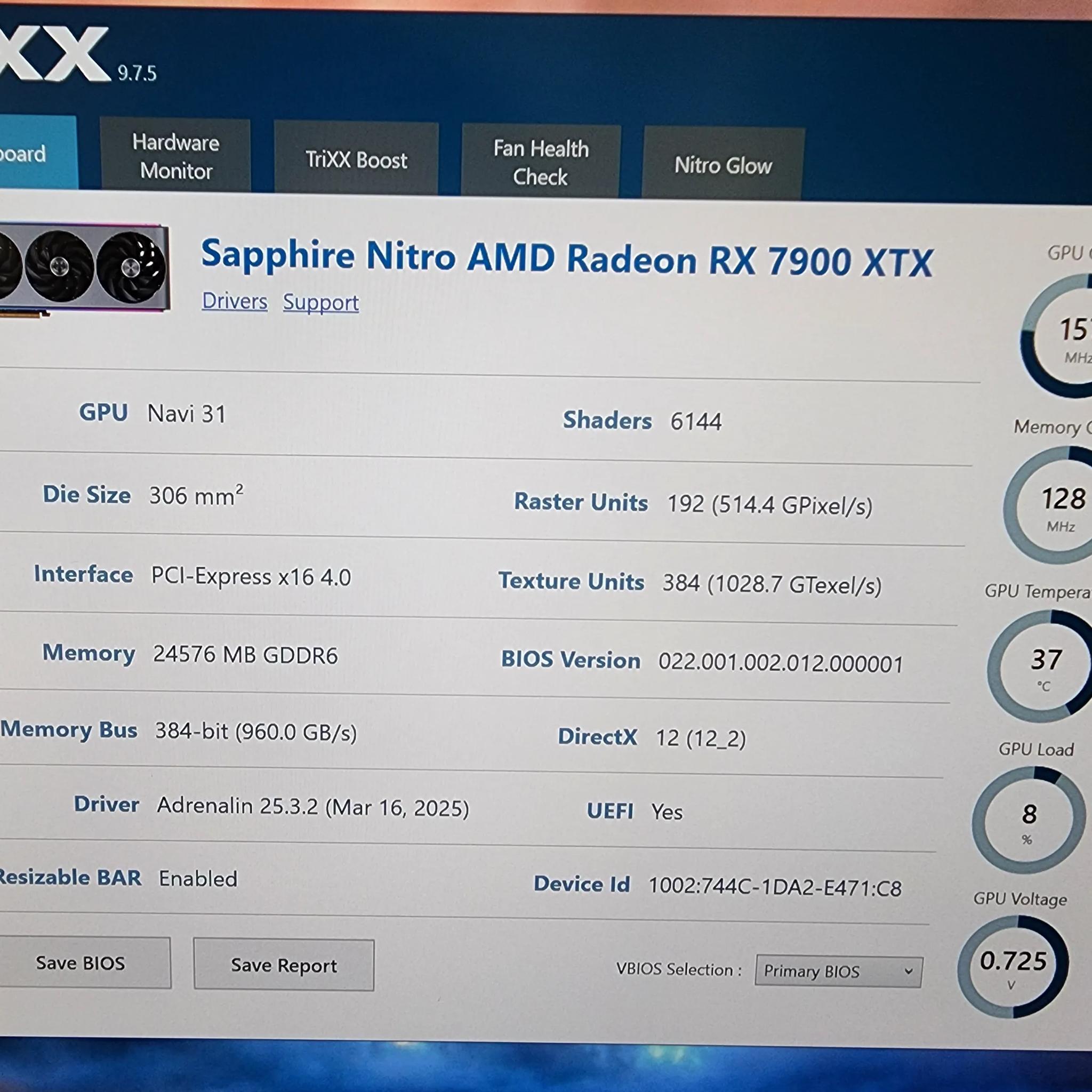Viewport: 1092px width, 1092px height.
Task: Click the GPU Voltage label
Action: click(x=1020, y=898)
